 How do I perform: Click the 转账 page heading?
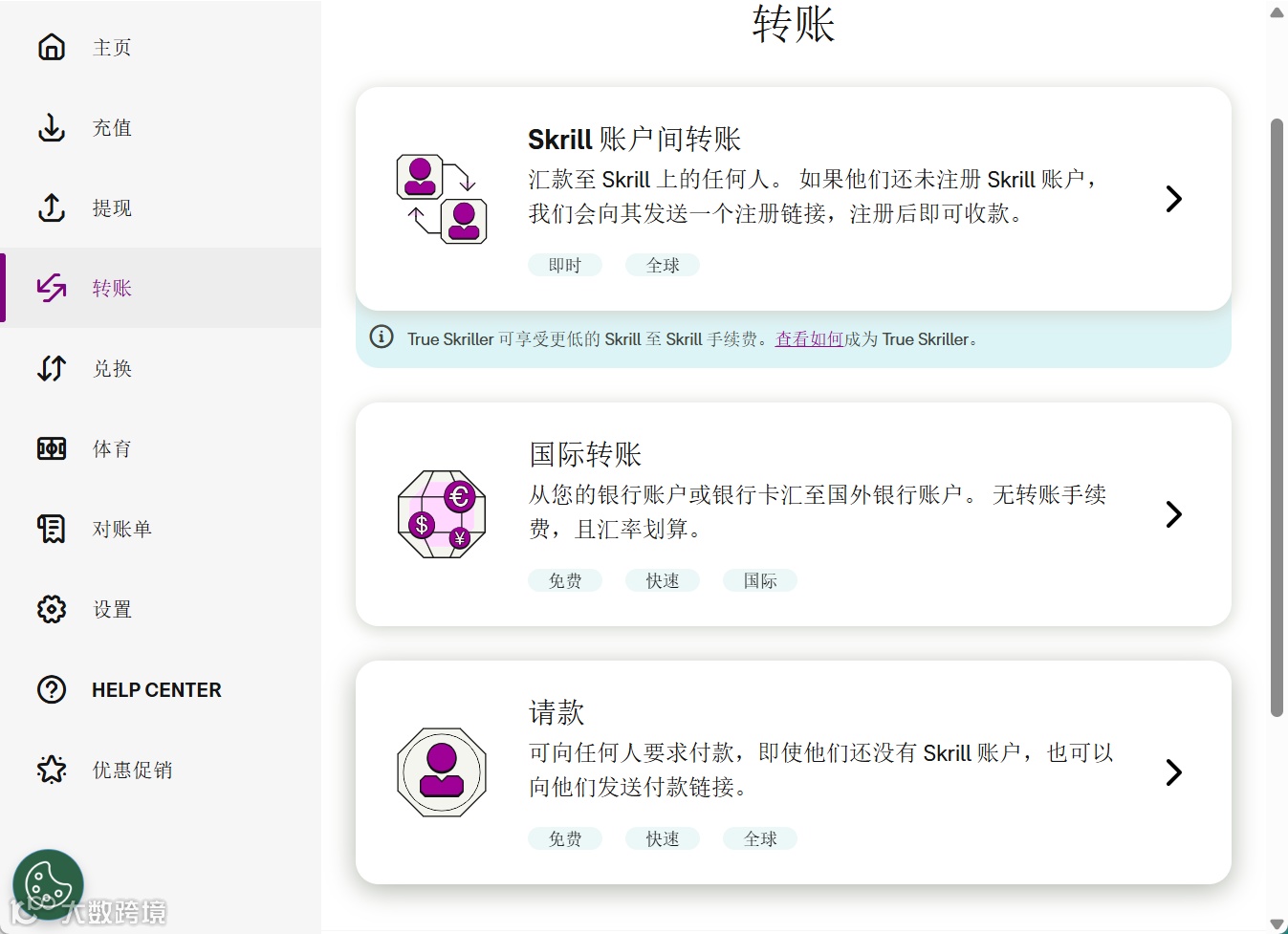coord(794,24)
